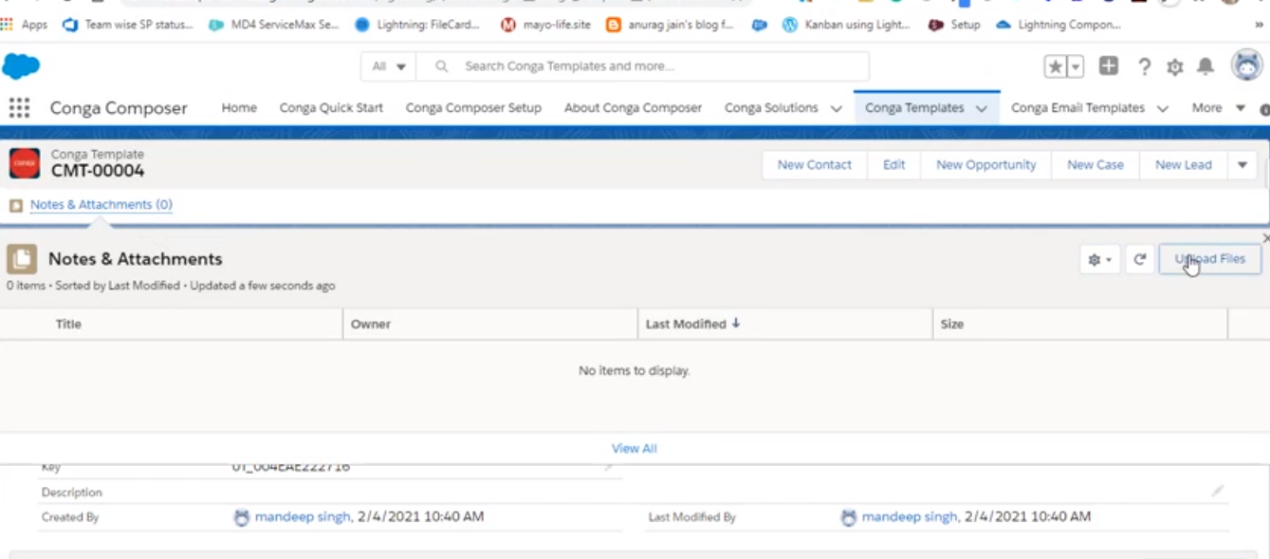Click the Salesforce cloud logo
Viewport: 1270px width, 559px height.
coord(21,66)
